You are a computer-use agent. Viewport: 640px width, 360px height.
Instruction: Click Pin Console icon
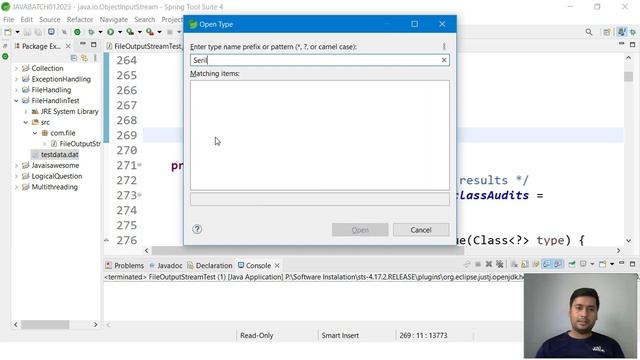pos(572,264)
